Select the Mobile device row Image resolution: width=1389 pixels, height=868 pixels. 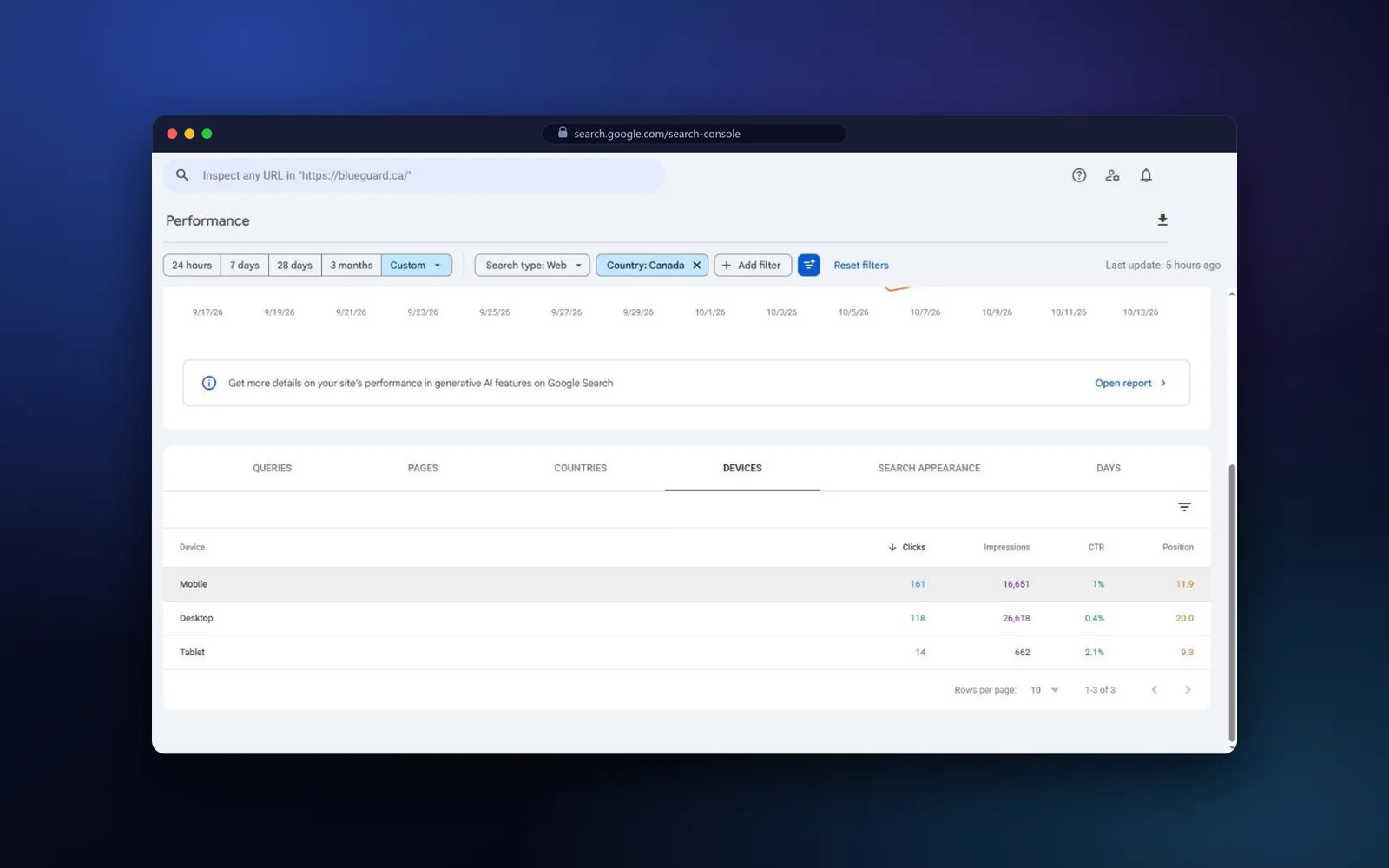point(686,584)
